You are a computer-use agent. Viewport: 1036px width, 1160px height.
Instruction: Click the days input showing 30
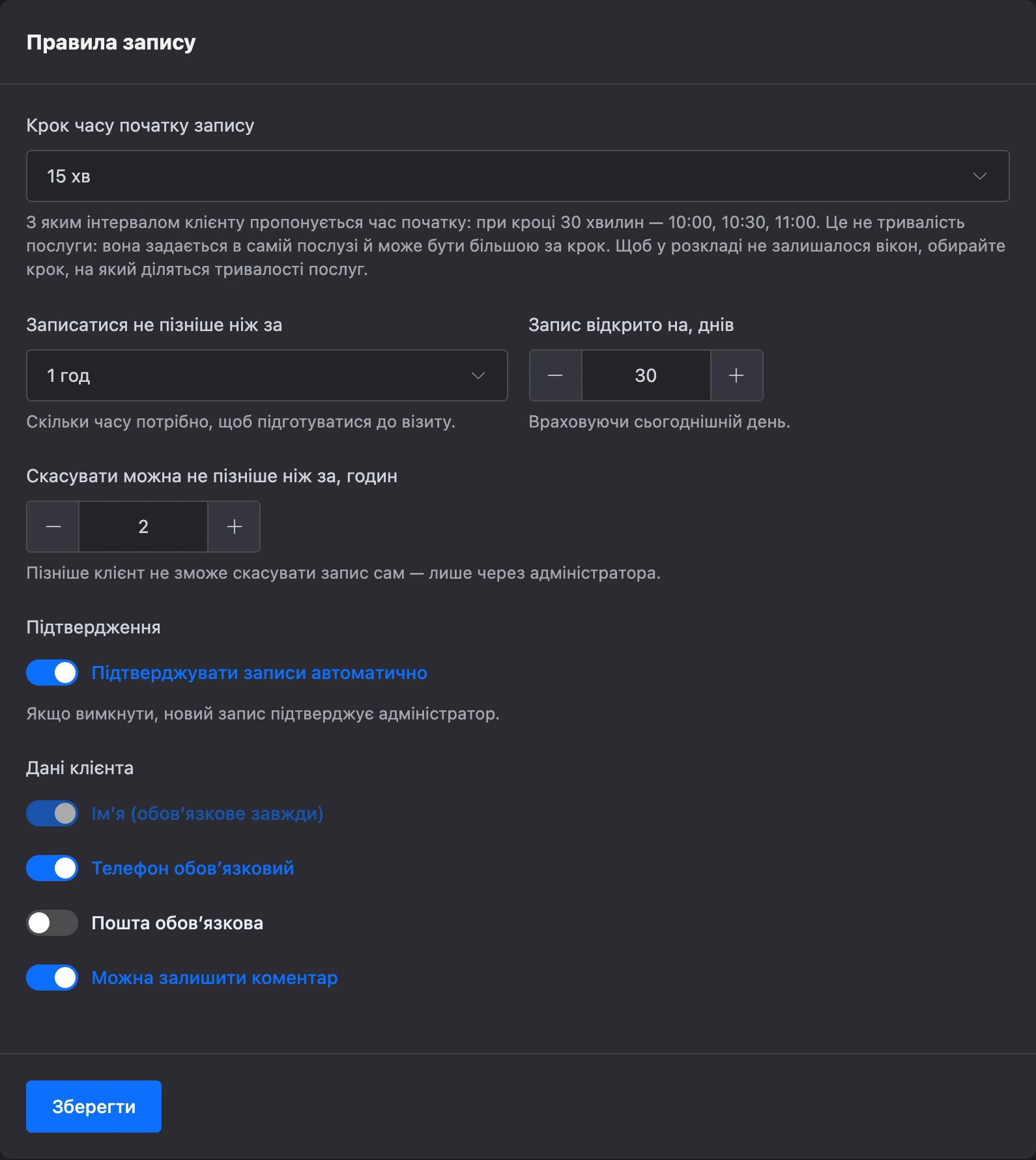(x=646, y=375)
